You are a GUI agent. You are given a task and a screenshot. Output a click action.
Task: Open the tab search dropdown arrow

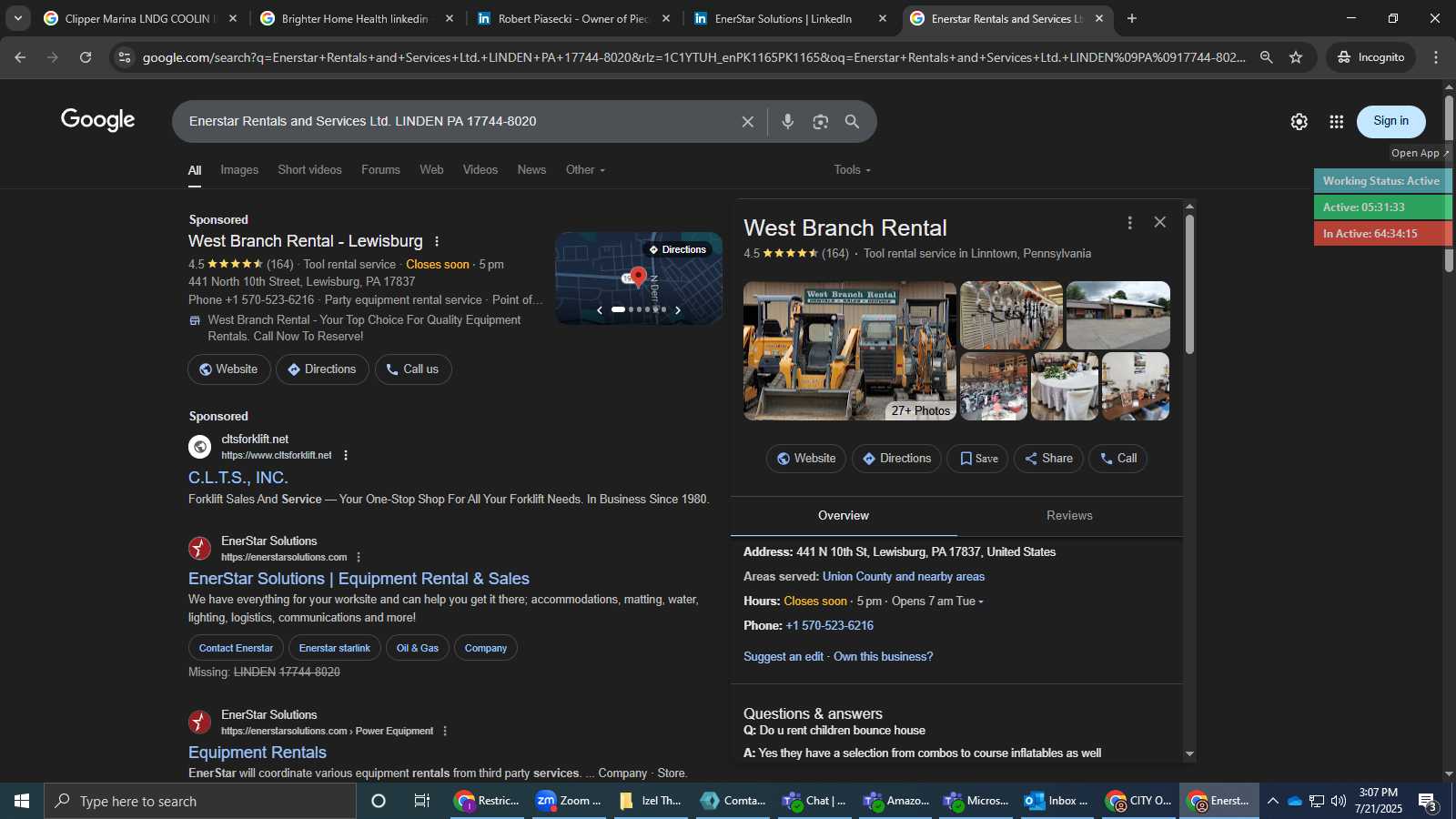coord(17,18)
